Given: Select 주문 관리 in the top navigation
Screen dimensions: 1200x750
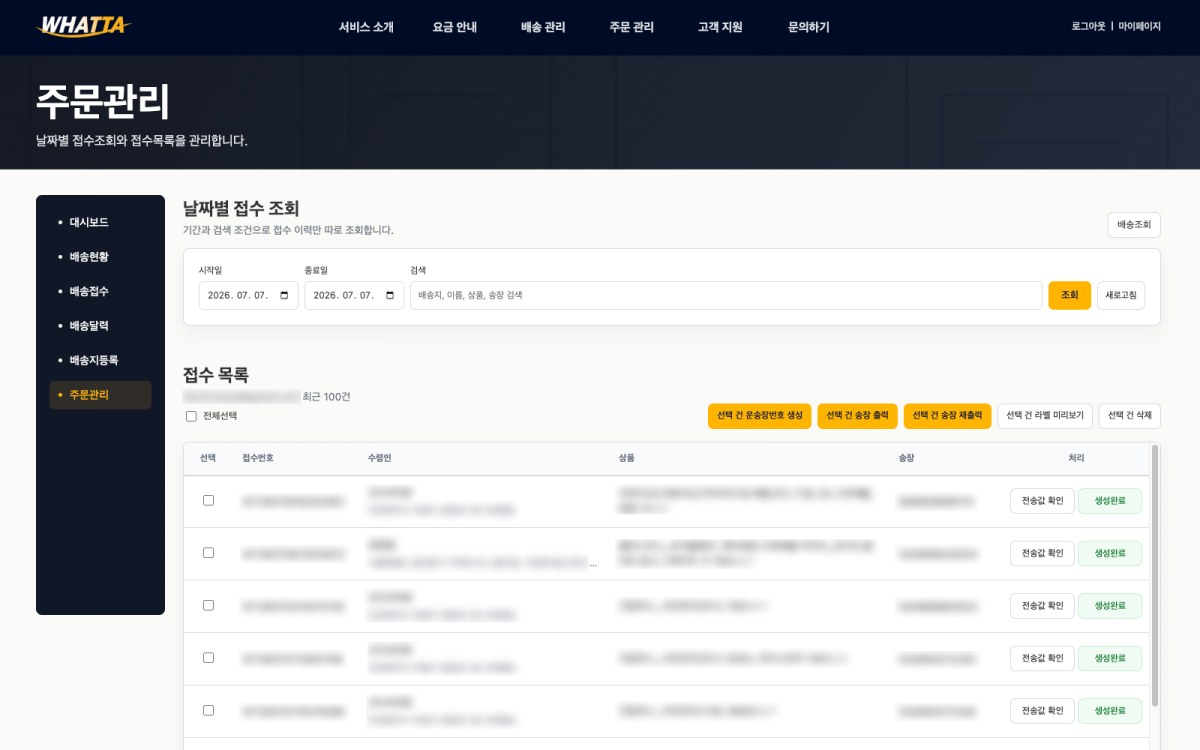Looking at the screenshot, I should [631, 27].
